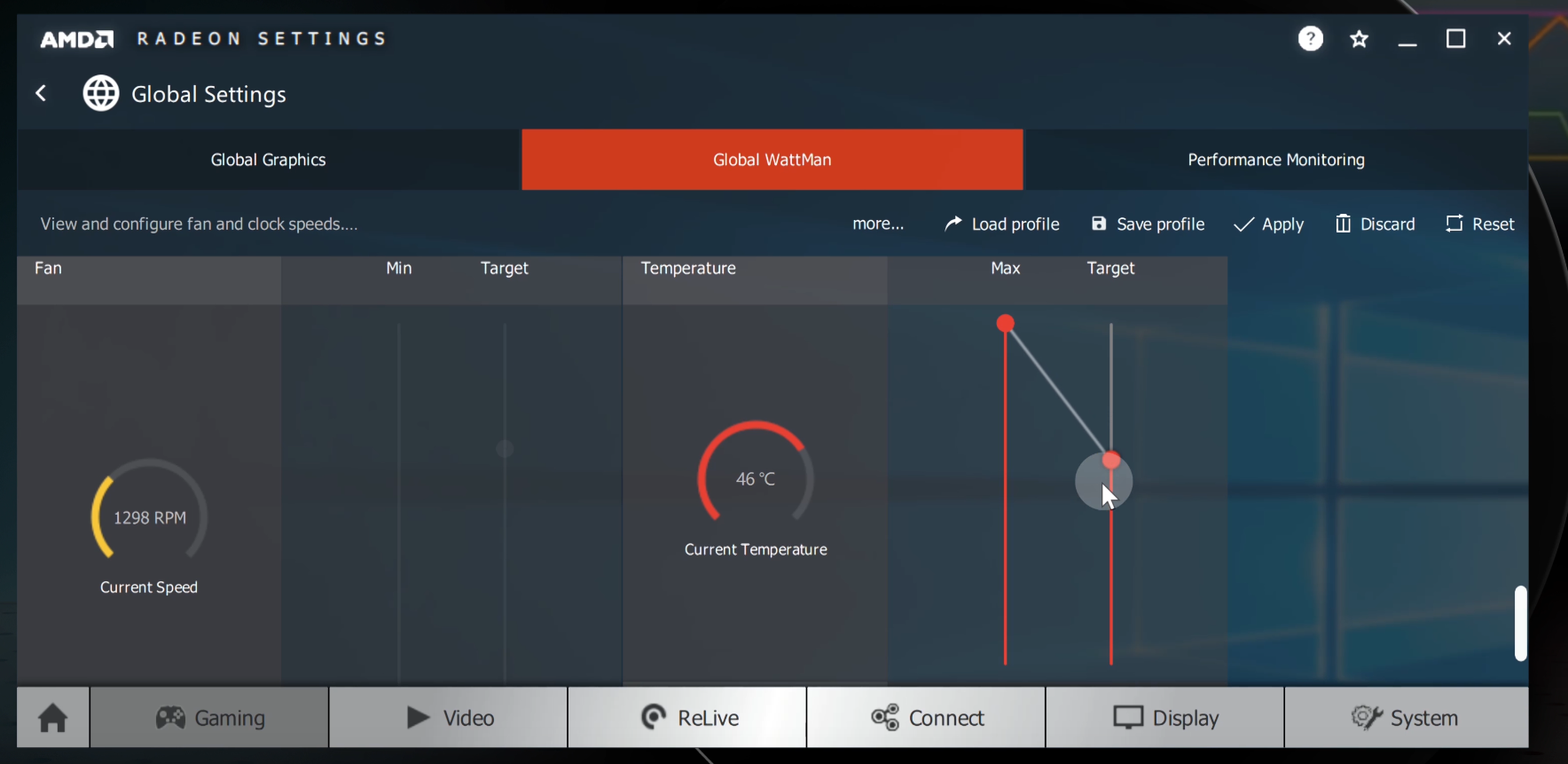Click the Current Speed label
The image size is (1568, 764).
click(149, 587)
